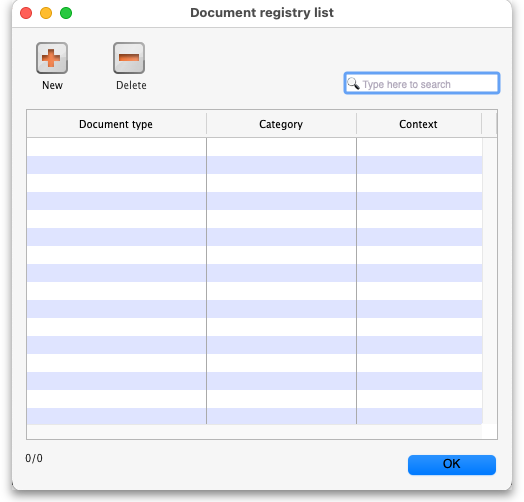Sort by Context column header
The image size is (524, 502).
click(x=419, y=124)
